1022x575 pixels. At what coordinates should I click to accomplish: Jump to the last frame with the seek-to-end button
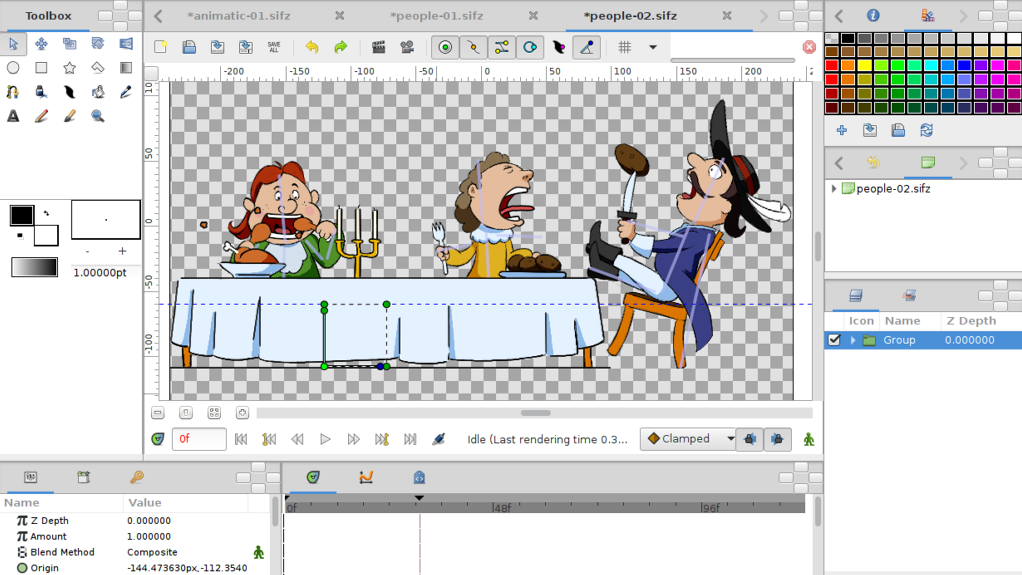pyautogui.click(x=410, y=439)
